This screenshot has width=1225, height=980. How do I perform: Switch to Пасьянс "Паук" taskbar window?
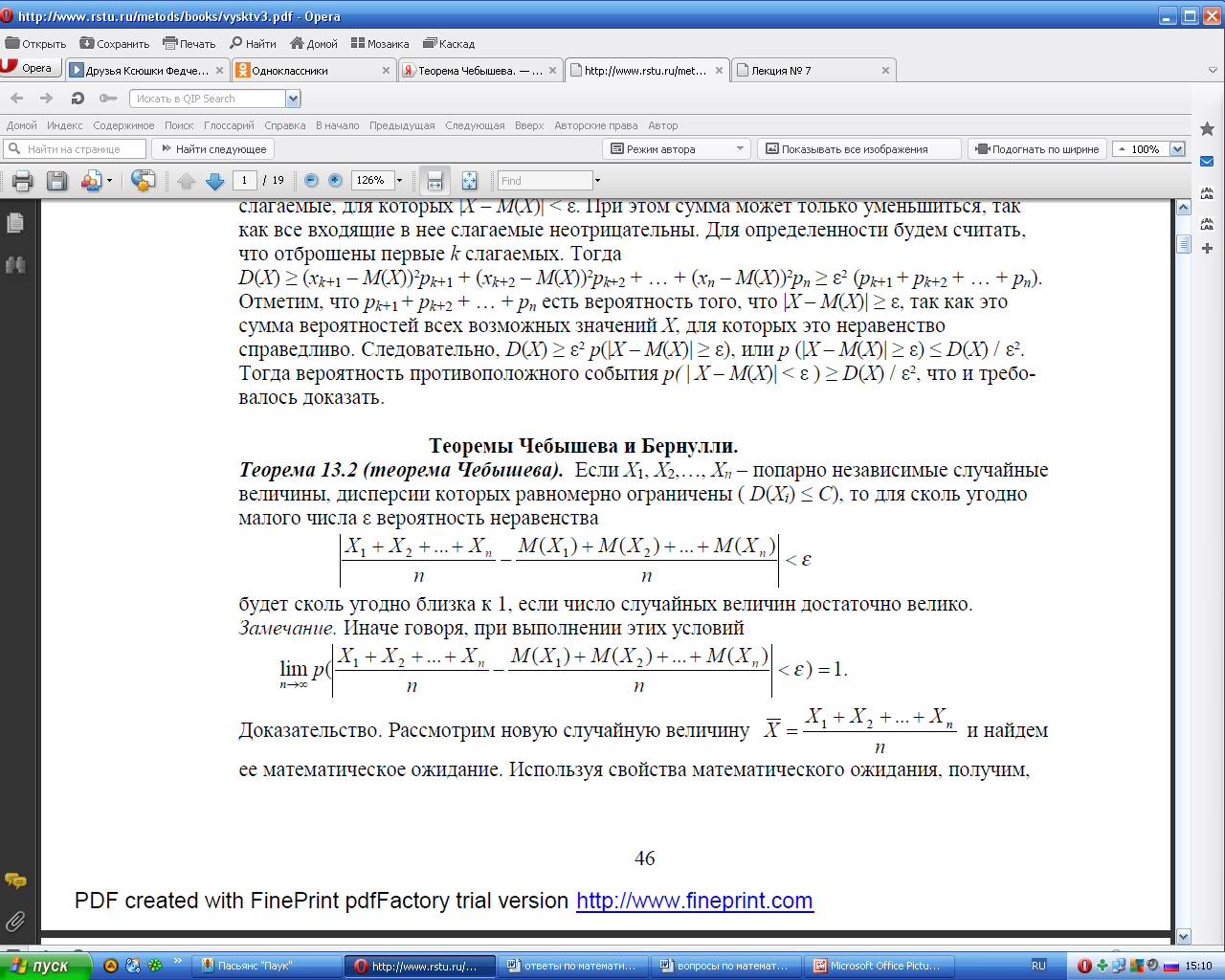click(x=267, y=966)
